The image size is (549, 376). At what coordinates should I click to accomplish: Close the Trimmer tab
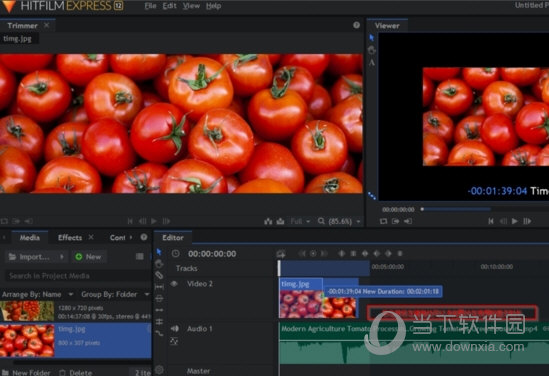pyautogui.click(x=47, y=25)
